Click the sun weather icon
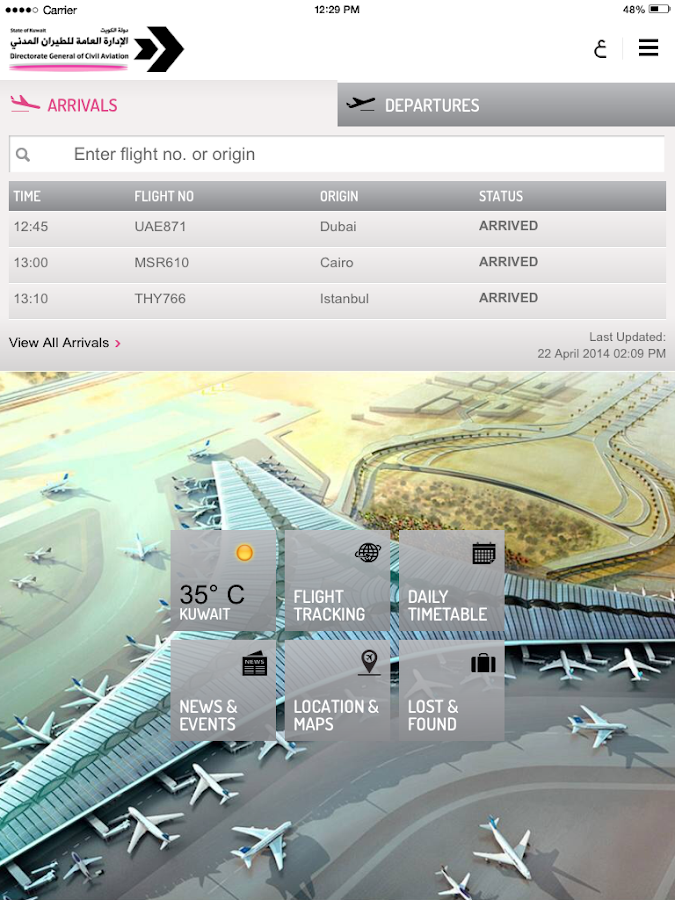 245,553
